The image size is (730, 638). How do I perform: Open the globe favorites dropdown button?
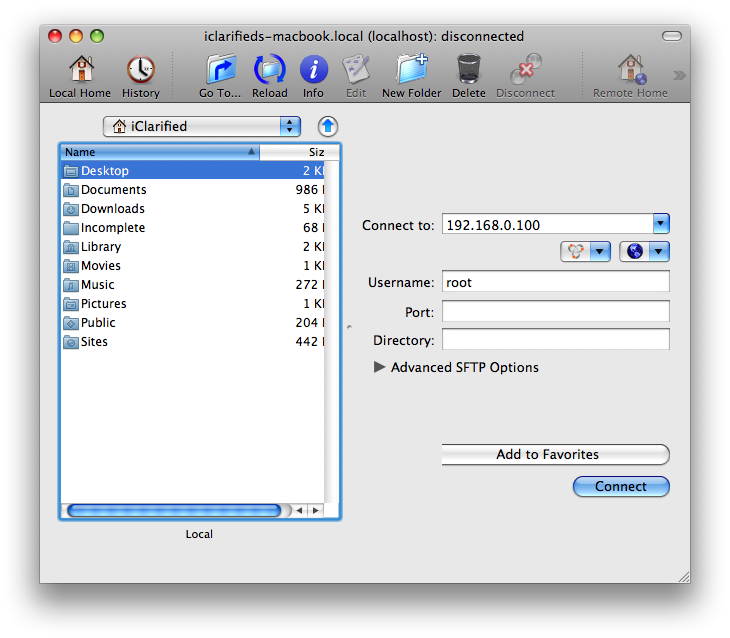click(x=644, y=252)
